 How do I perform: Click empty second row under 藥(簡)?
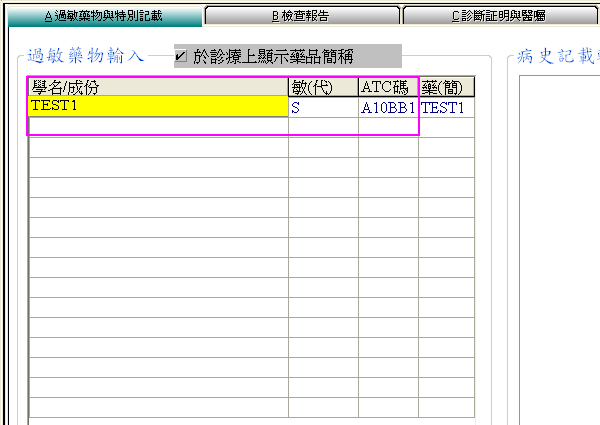tap(446, 127)
